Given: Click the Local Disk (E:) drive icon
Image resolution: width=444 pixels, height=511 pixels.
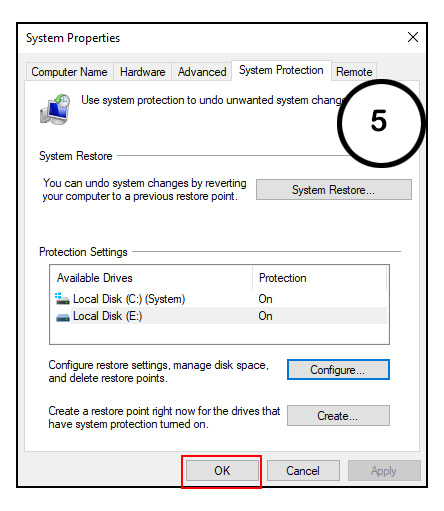Looking at the screenshot, I should click(x=63, y=317).
